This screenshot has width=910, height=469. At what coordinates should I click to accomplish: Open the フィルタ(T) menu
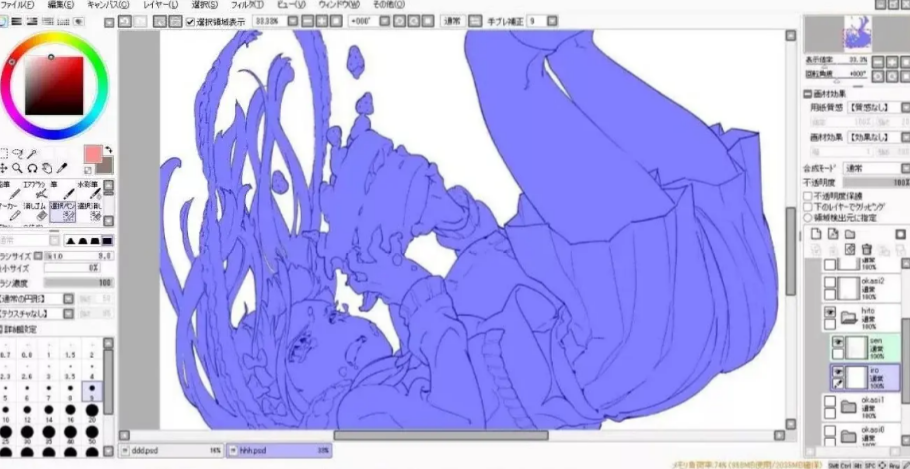tap(247, 5)
